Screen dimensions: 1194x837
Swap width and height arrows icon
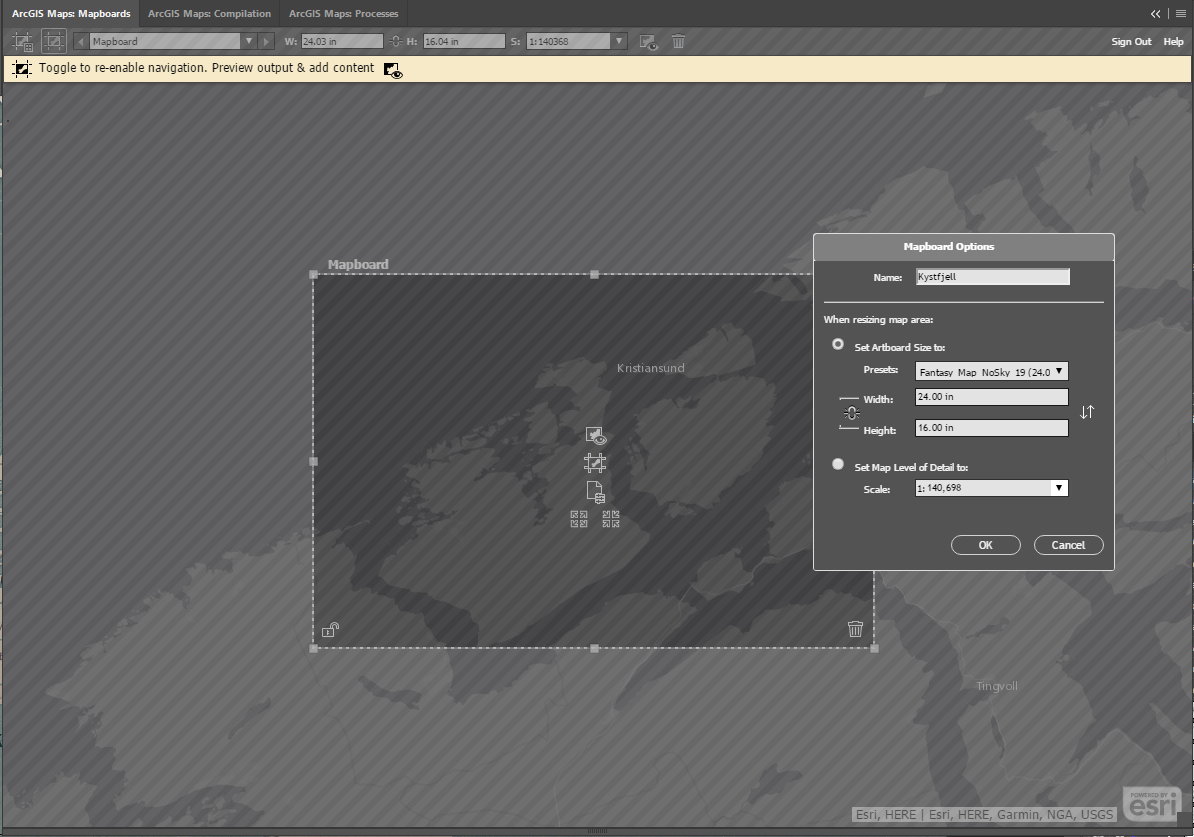click(1087, 412)
